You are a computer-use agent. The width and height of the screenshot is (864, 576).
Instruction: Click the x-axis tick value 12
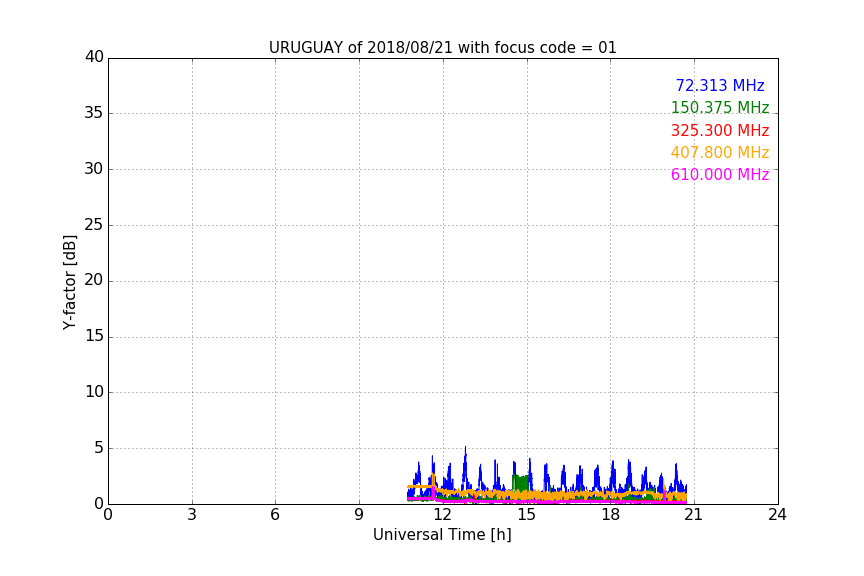point(442,515)
